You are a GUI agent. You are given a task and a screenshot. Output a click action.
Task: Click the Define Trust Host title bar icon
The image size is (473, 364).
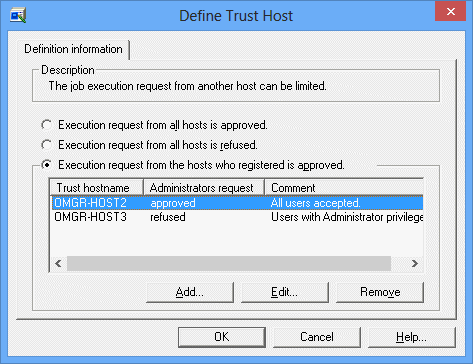(18, 15)
